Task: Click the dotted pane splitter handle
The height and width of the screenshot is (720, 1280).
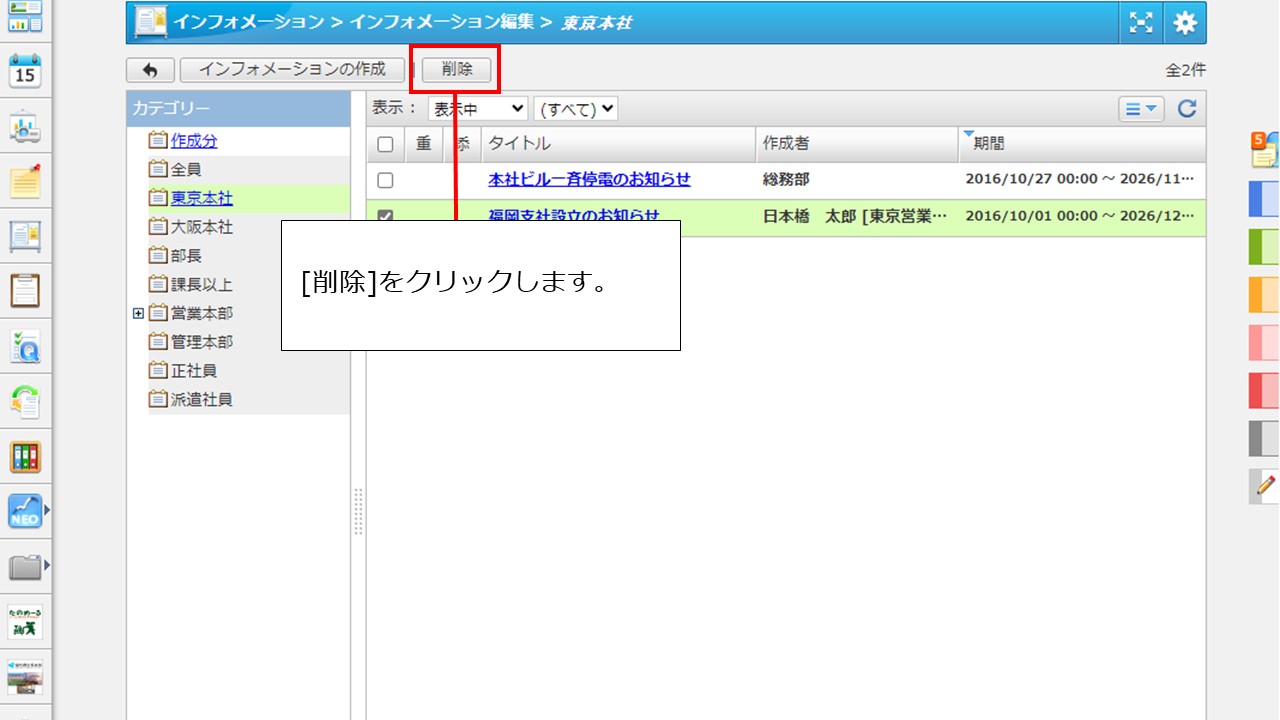Action: [358, 513]
